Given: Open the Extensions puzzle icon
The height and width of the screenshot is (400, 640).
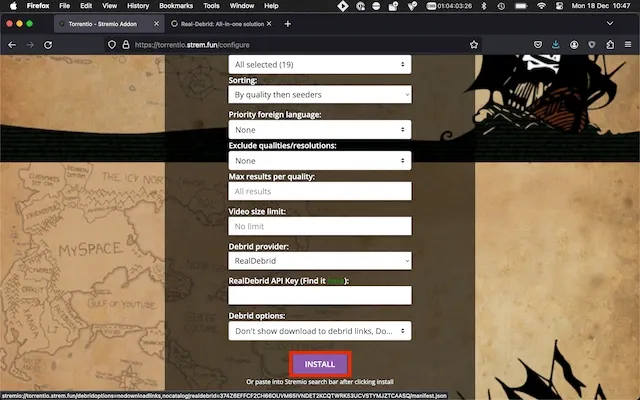Looking at the screenshot, I should [x=610, y=45].
